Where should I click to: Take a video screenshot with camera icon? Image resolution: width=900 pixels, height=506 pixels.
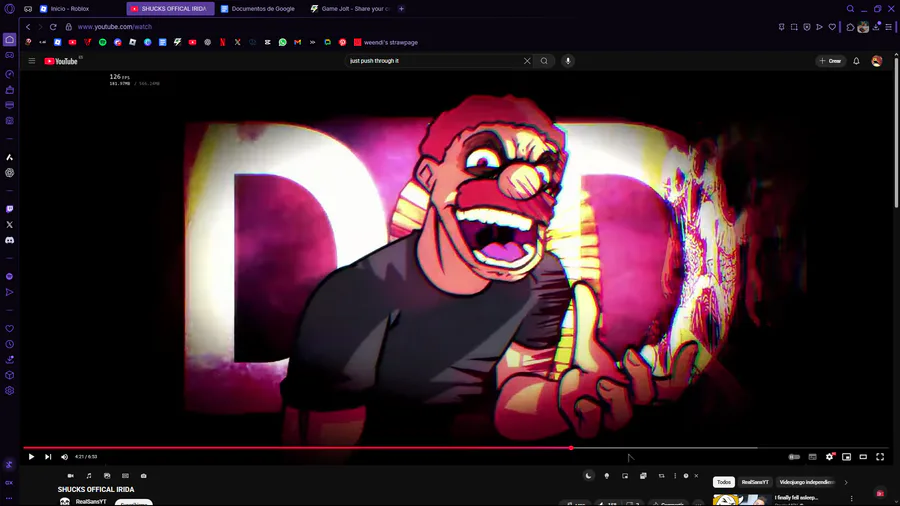tap(143, 476)
